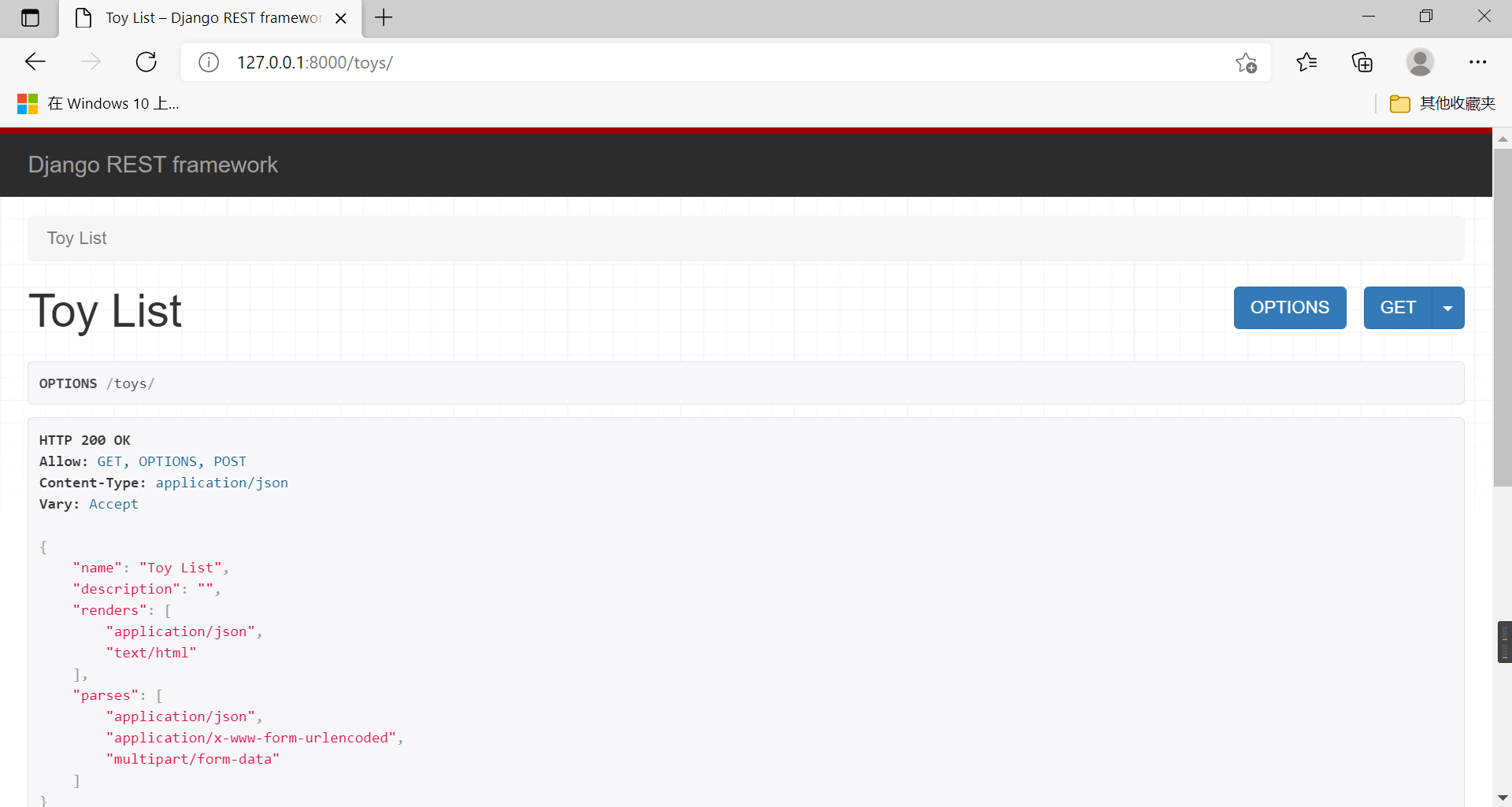Click the Toy List breadcrumb
Viewport: 1512px width, 807px height.
coord(76,238)
